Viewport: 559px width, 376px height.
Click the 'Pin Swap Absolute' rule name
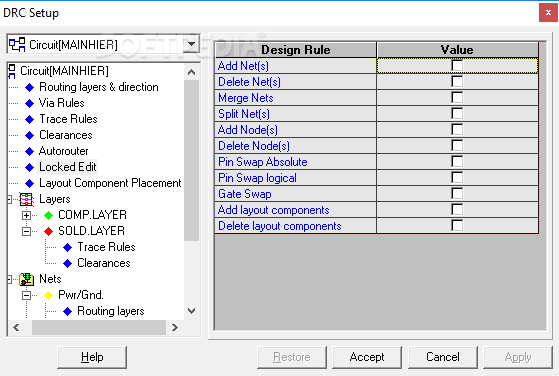(263, 162)
